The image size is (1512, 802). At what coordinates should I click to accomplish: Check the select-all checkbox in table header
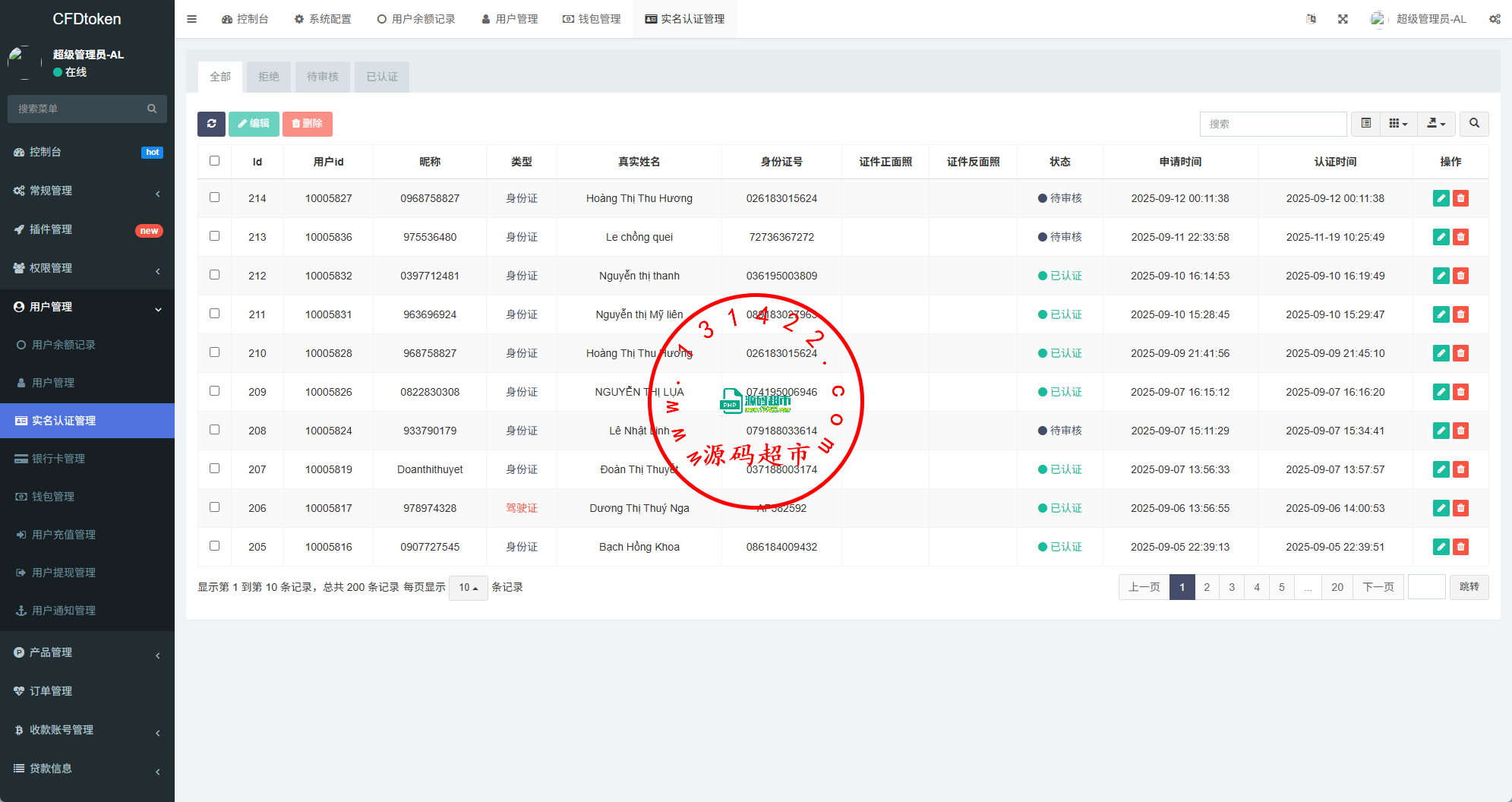[214, 161]
